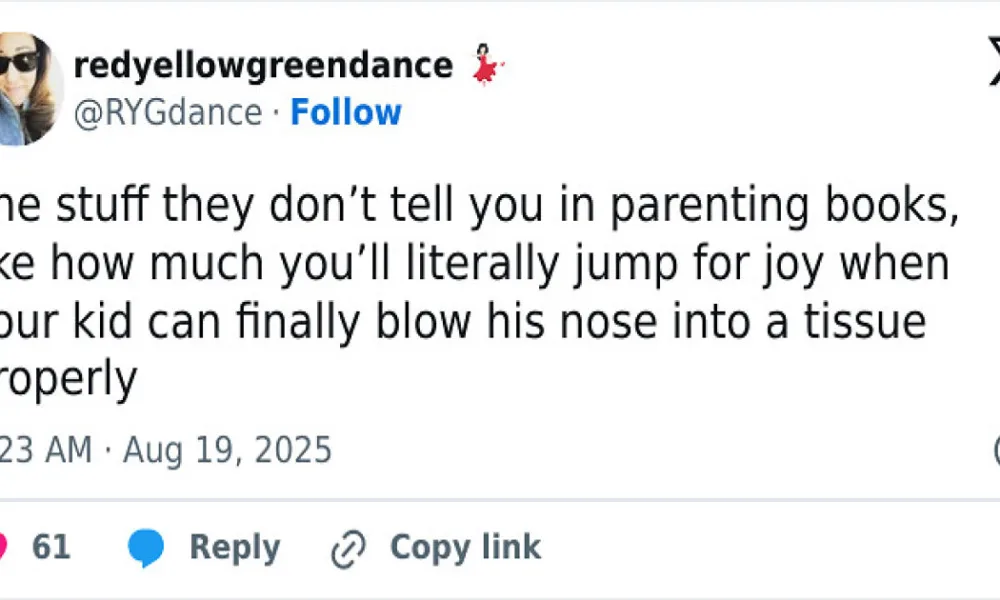Click the blue reply speech bubble icon
The width and height of the screenshot is (1000, 600).
[x=147, y=548]
